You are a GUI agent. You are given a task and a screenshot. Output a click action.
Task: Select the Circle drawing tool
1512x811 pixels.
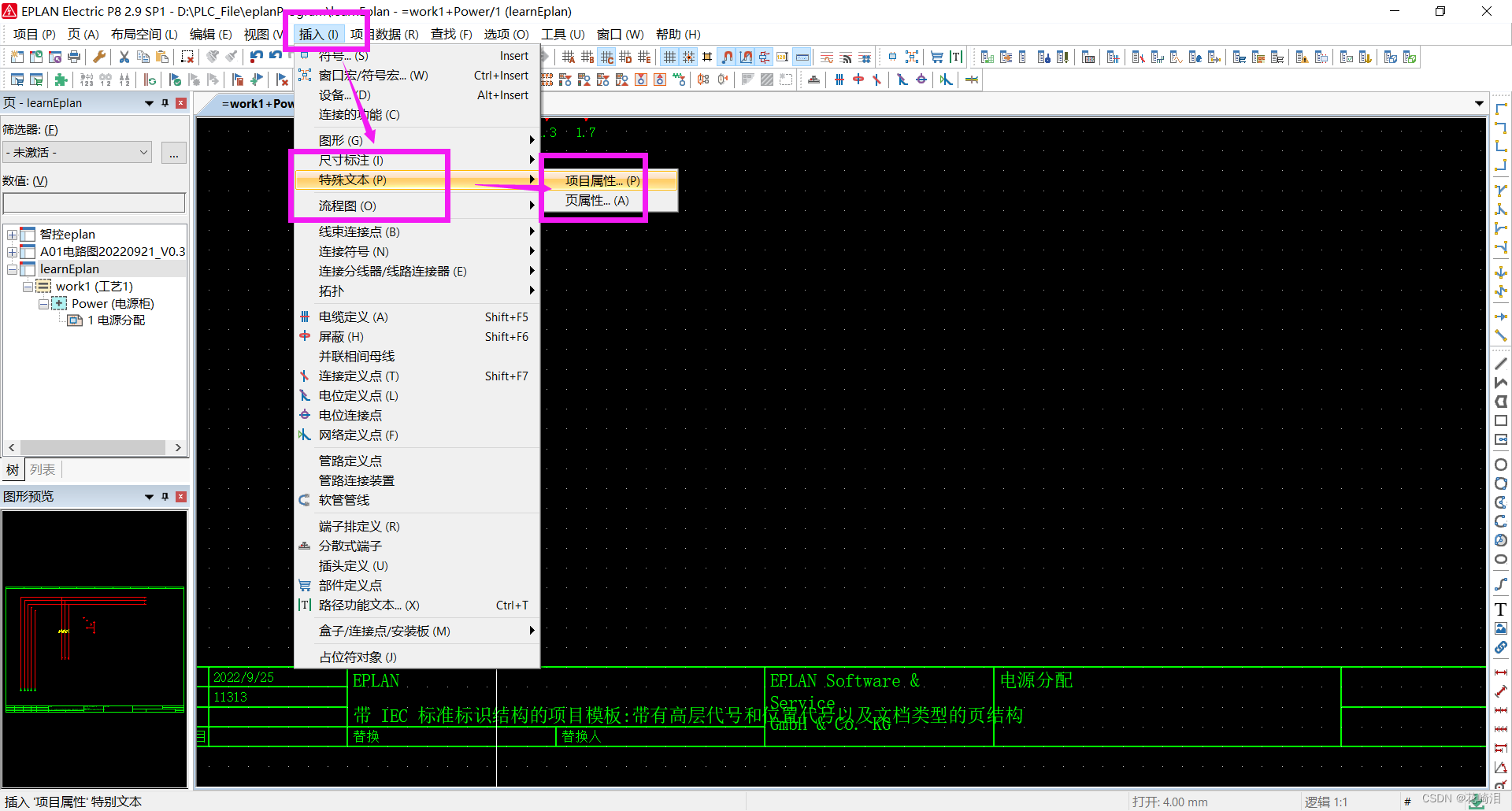[1501, 465]
